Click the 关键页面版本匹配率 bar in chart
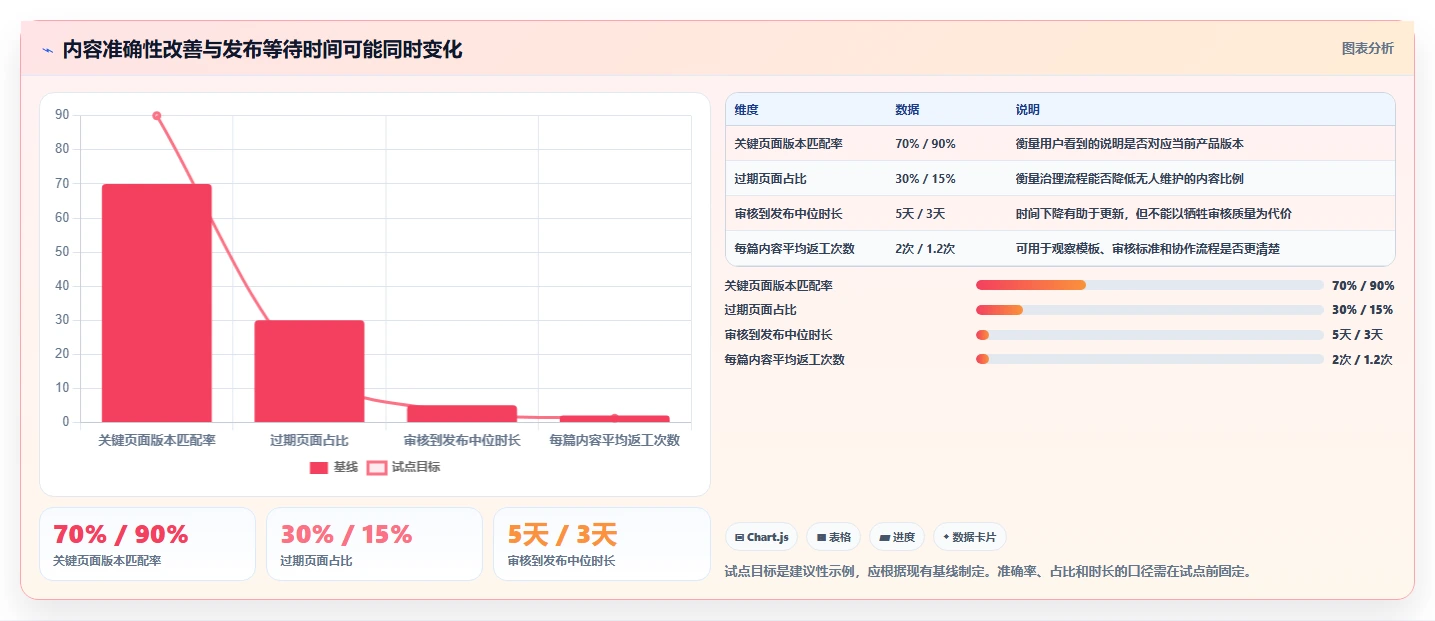 [x=157, y=303]
